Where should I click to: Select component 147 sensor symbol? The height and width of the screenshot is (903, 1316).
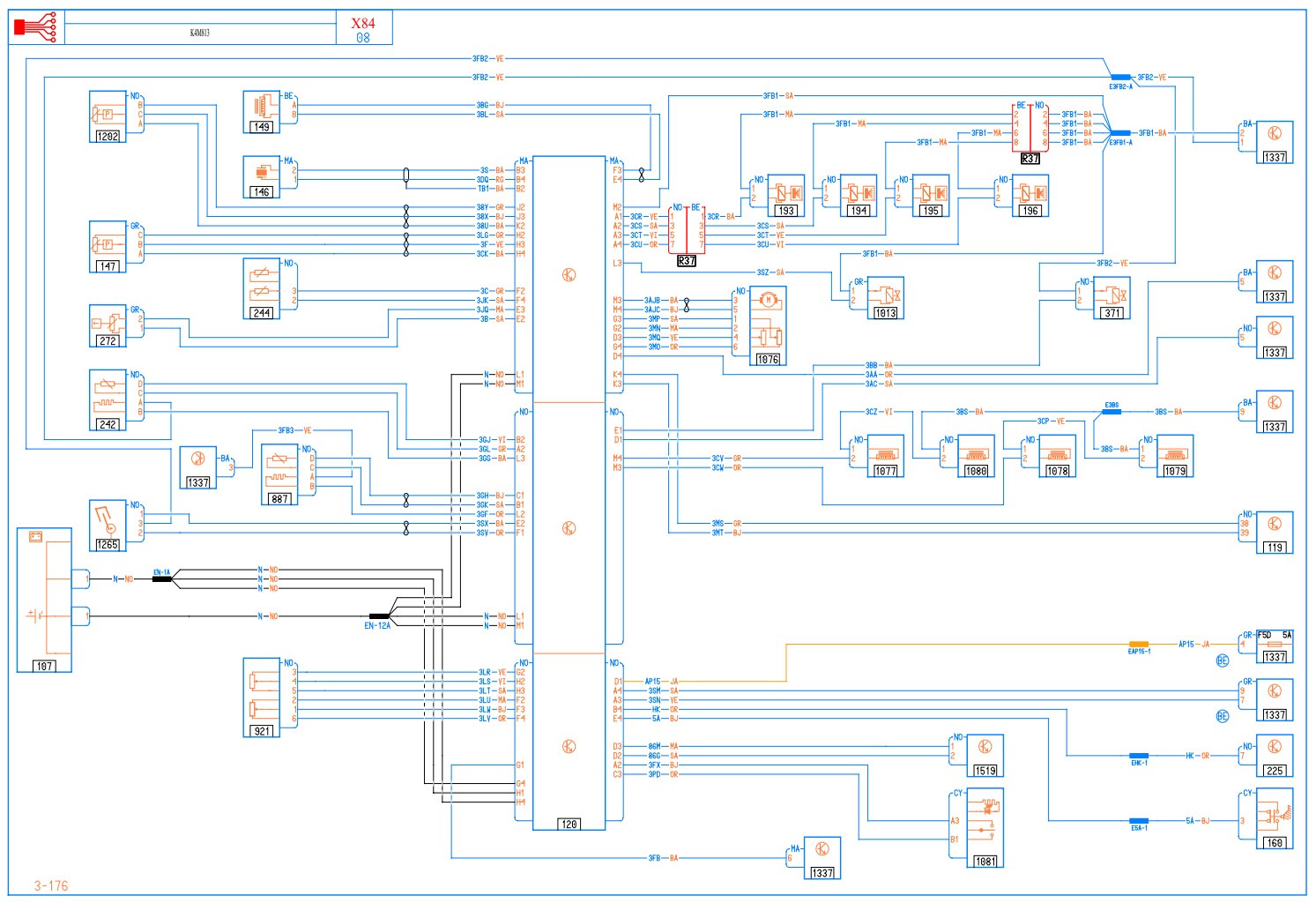tap(108, 246)
